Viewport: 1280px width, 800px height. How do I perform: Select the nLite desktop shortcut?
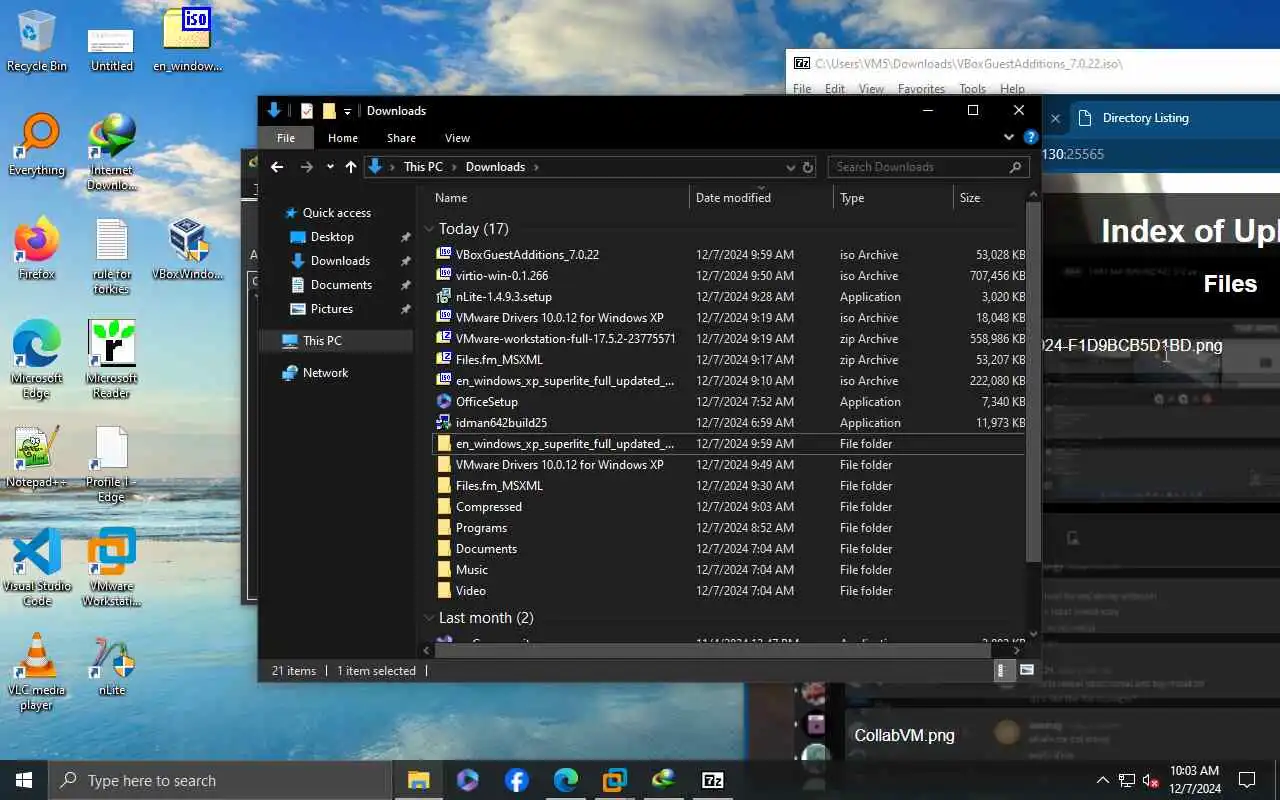112,665
